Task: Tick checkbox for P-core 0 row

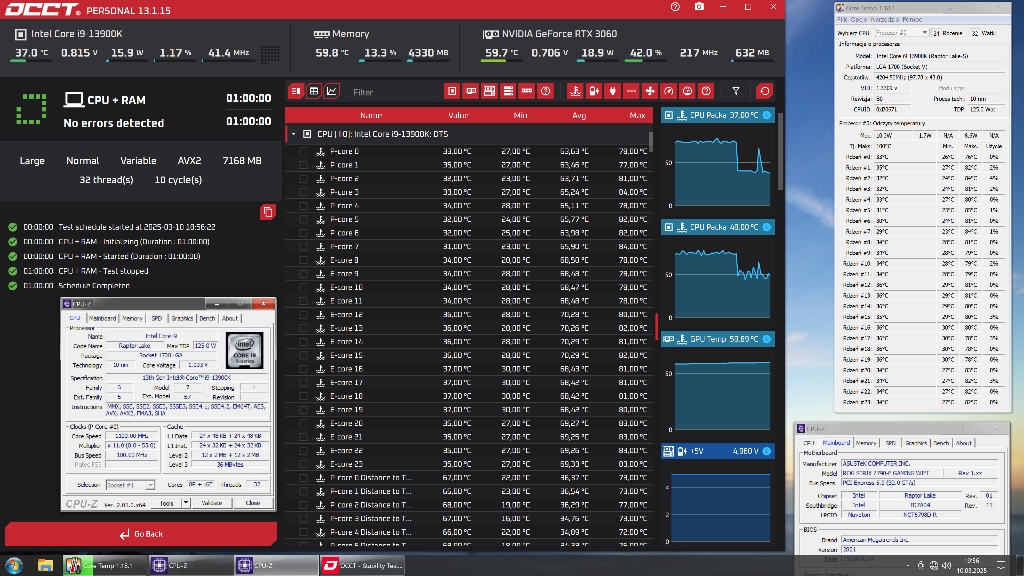Action: (x=303, y=152)
